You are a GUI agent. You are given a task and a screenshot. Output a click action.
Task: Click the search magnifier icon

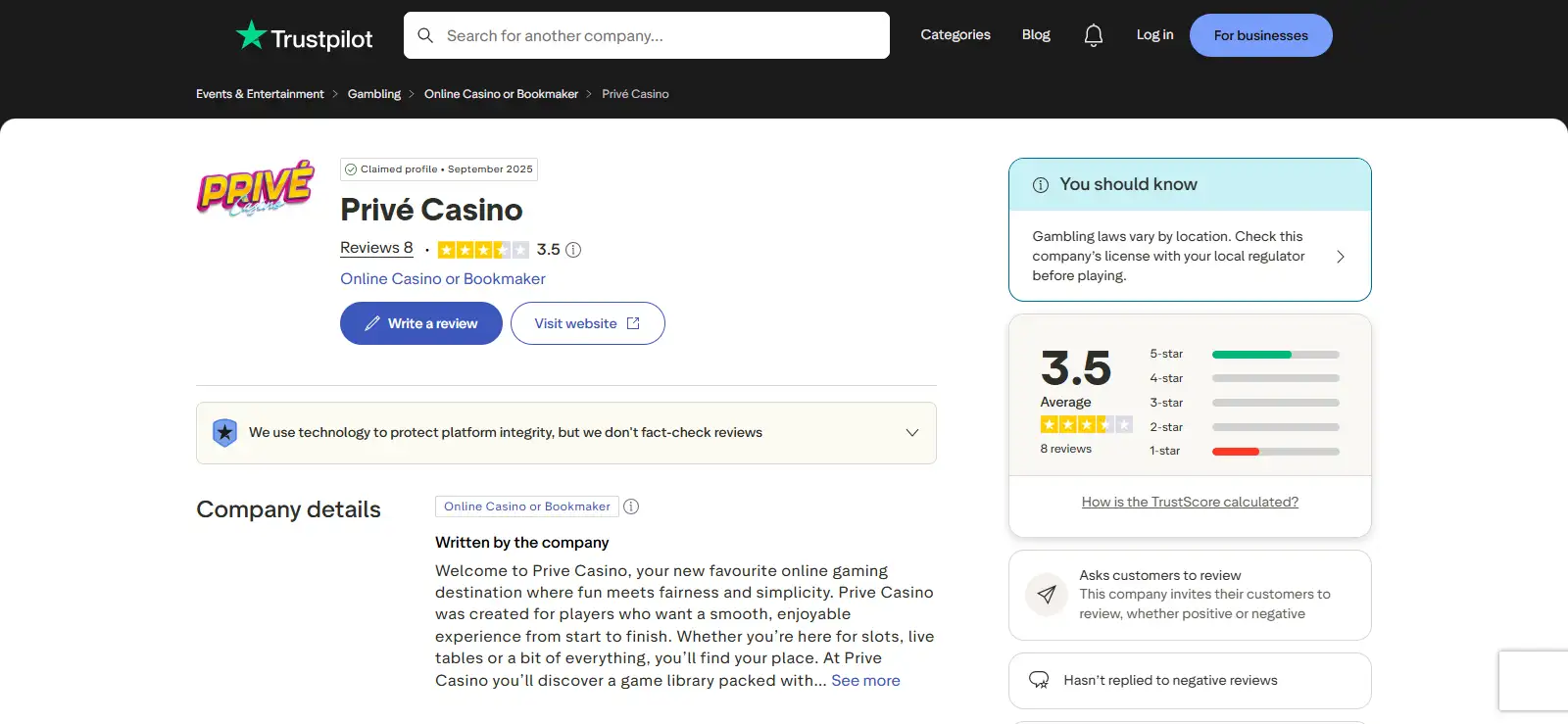(425, 35)
